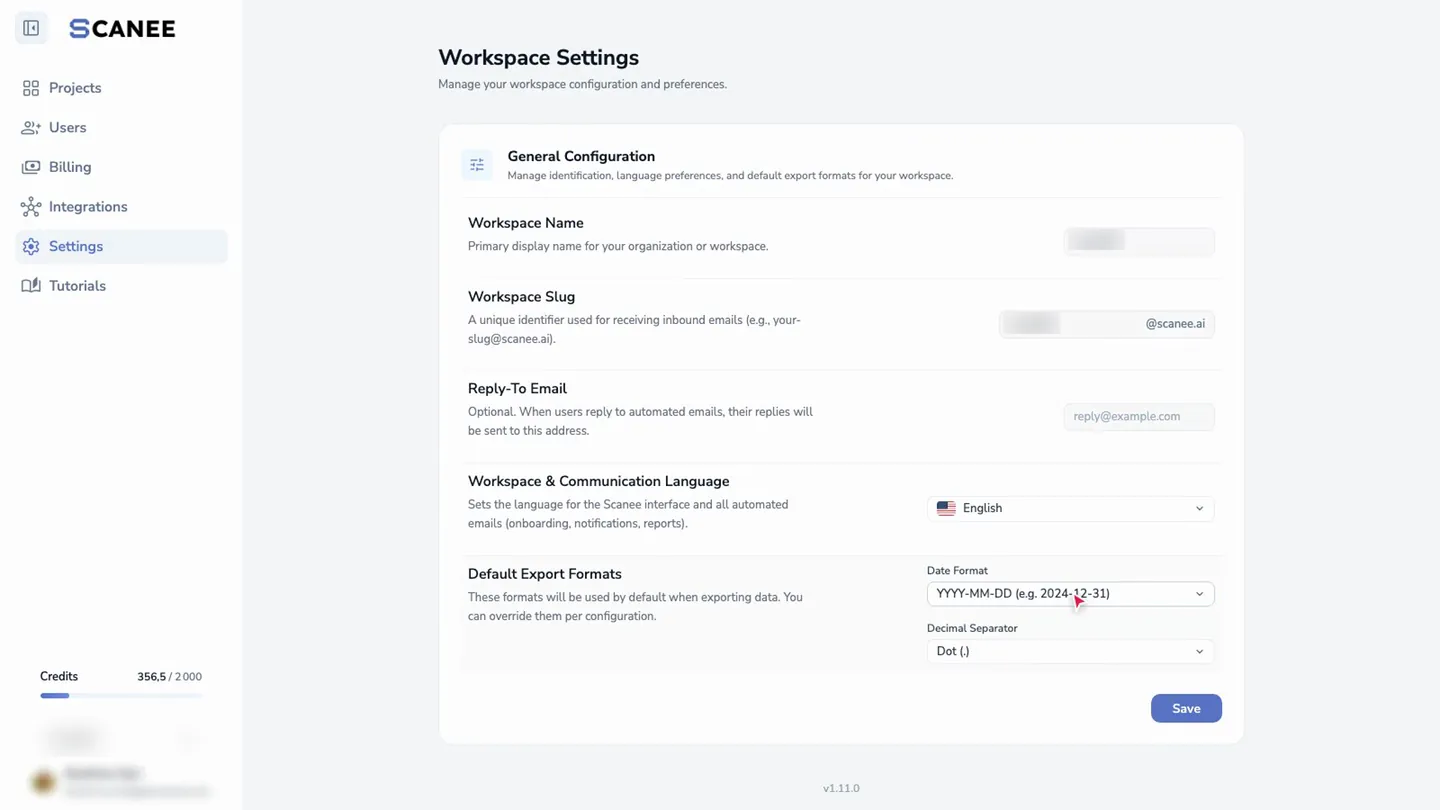
Task: Click the Reply-To Email field
Action: [1139, 416]
